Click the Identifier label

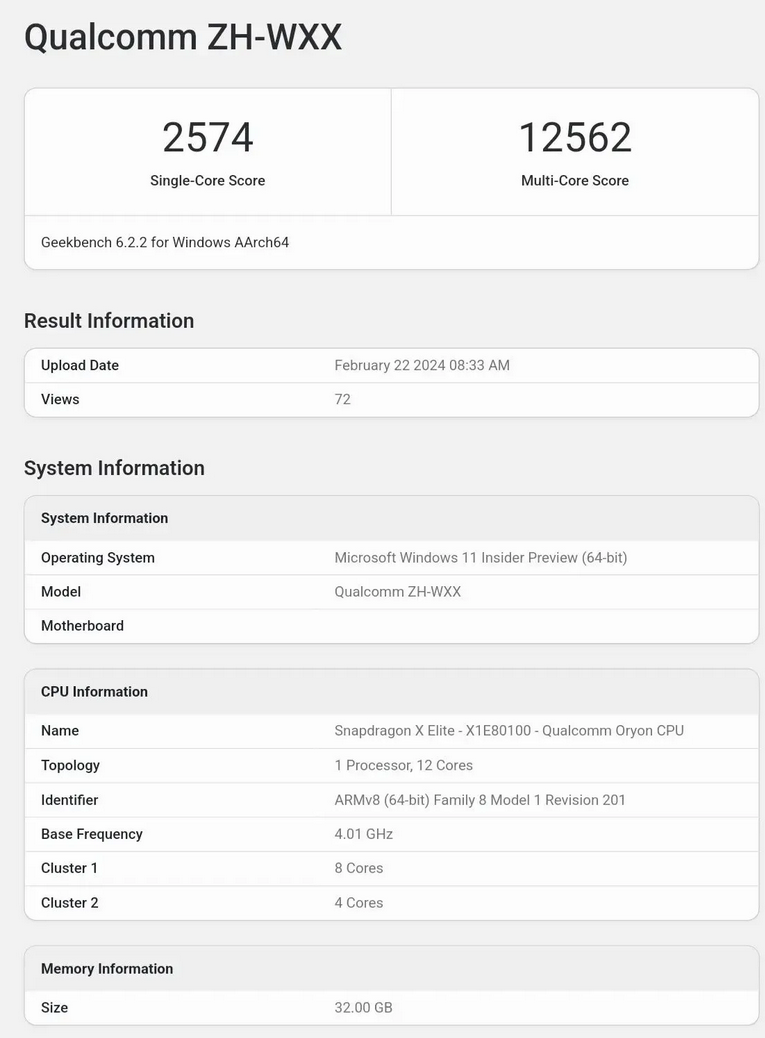point(69,800)
